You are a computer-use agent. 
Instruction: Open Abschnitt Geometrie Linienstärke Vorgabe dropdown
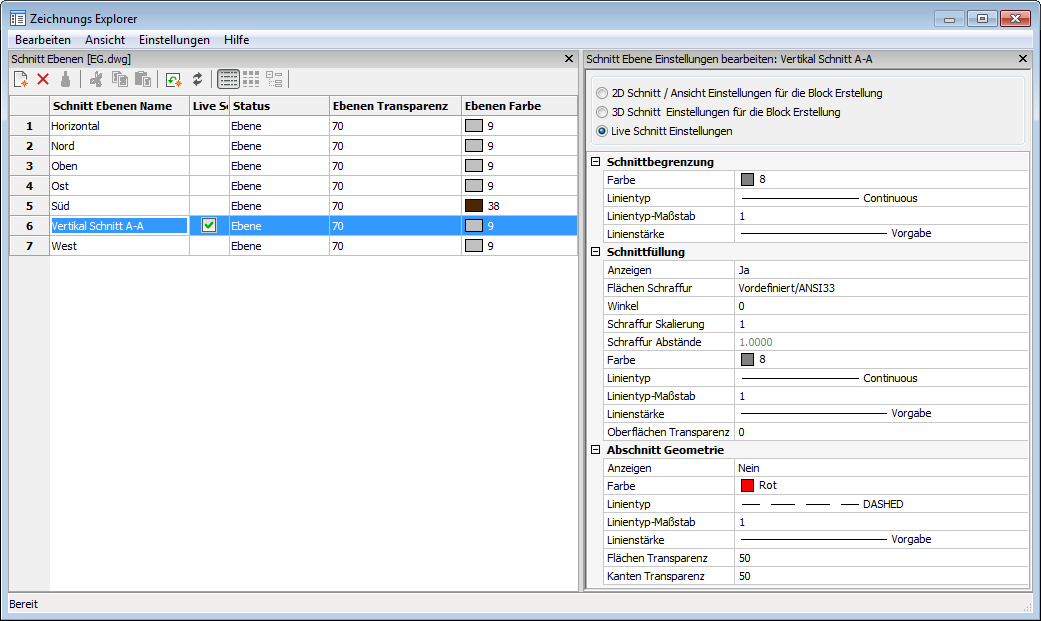(881, 540)
